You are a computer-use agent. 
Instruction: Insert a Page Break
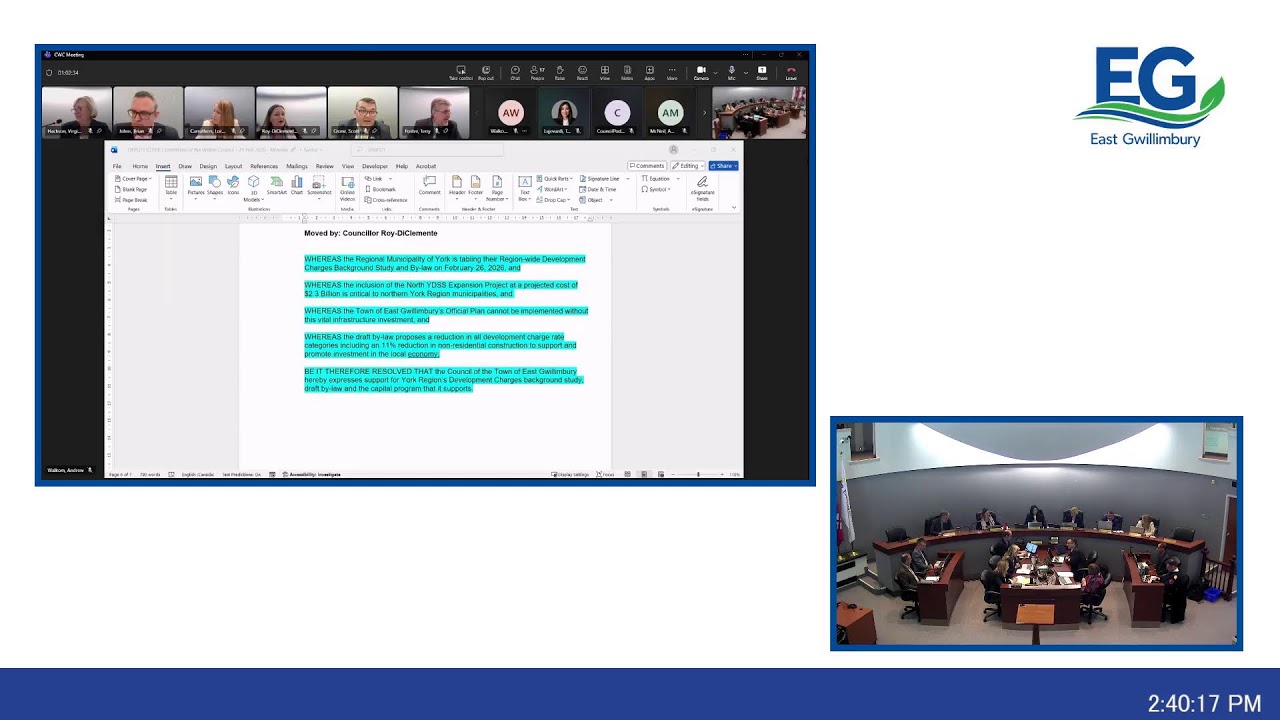132,200
